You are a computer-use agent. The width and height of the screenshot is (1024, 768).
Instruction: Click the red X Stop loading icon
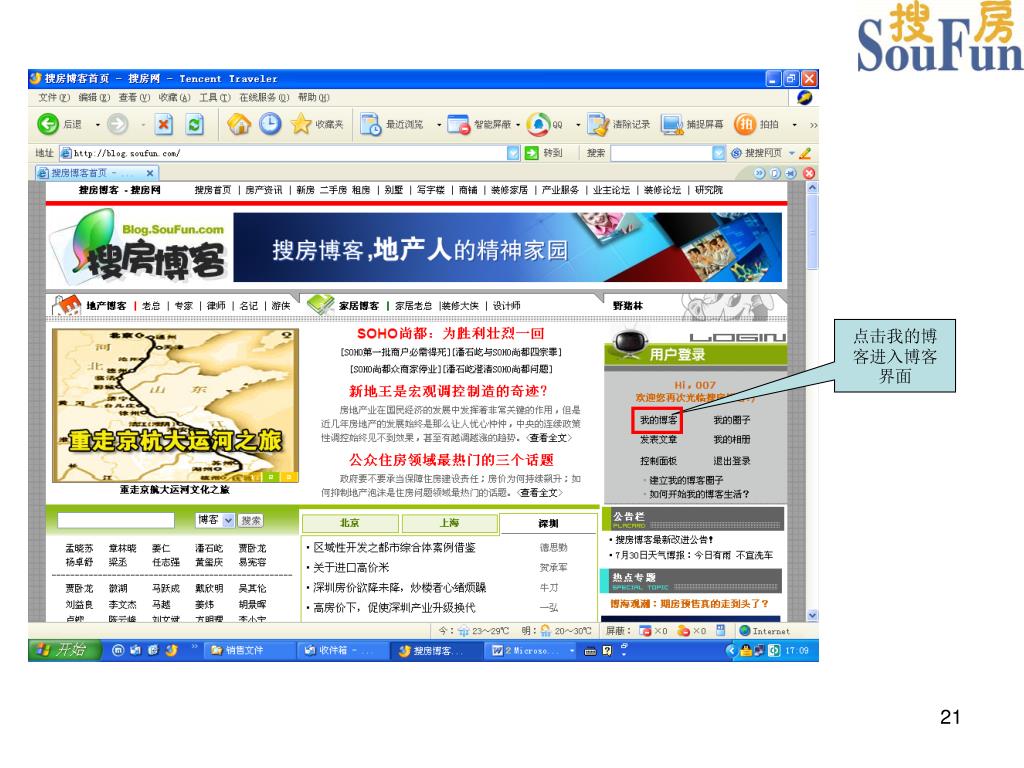[x=164, y=124]
